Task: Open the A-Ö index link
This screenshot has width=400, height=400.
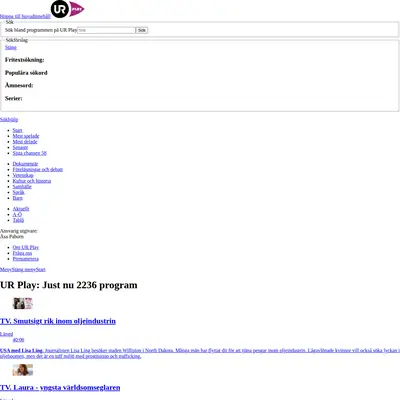Action: pyautogui.click(x=17, y=214)
